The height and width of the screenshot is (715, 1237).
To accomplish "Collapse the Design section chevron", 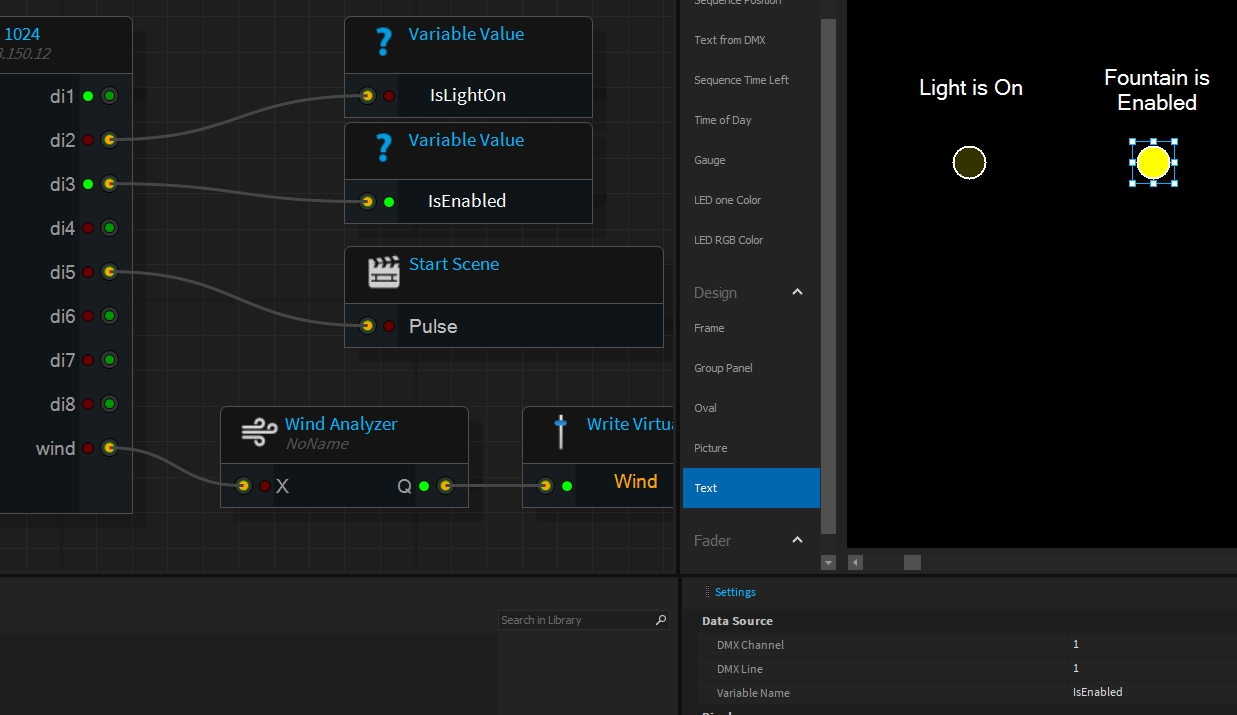I will 797,292.
